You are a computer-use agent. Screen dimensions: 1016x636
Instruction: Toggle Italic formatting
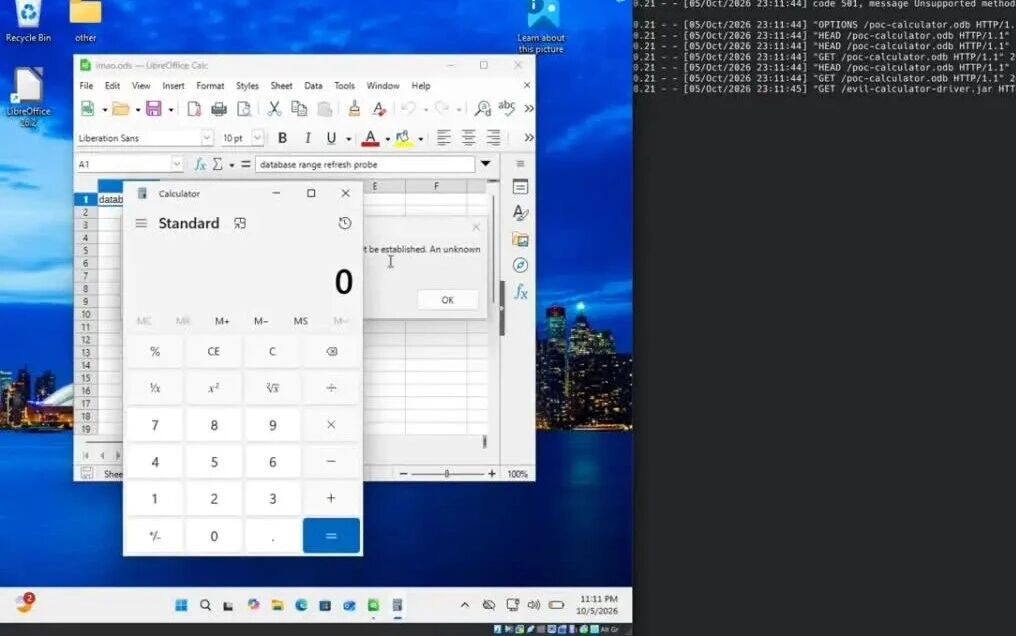tap(308, 138)
